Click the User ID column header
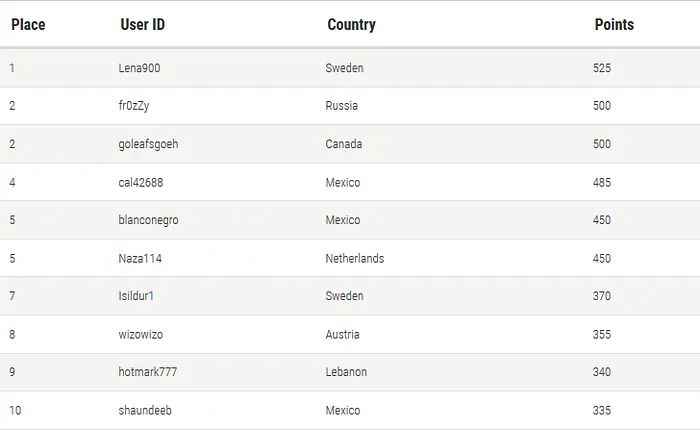 coord(142,25)
